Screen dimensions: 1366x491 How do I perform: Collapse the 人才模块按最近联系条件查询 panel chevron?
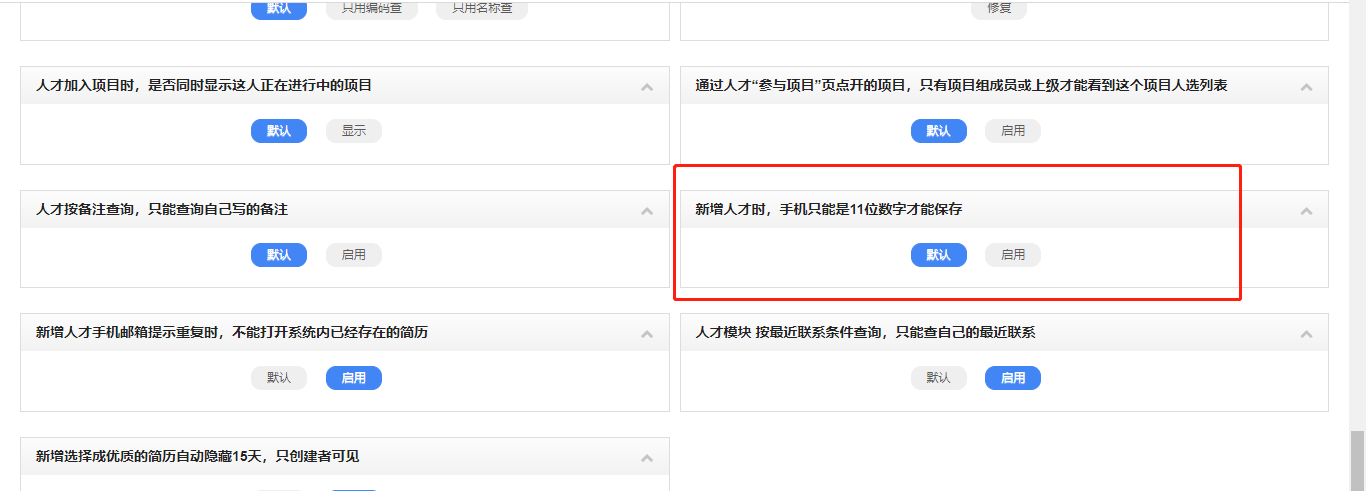1306,334
